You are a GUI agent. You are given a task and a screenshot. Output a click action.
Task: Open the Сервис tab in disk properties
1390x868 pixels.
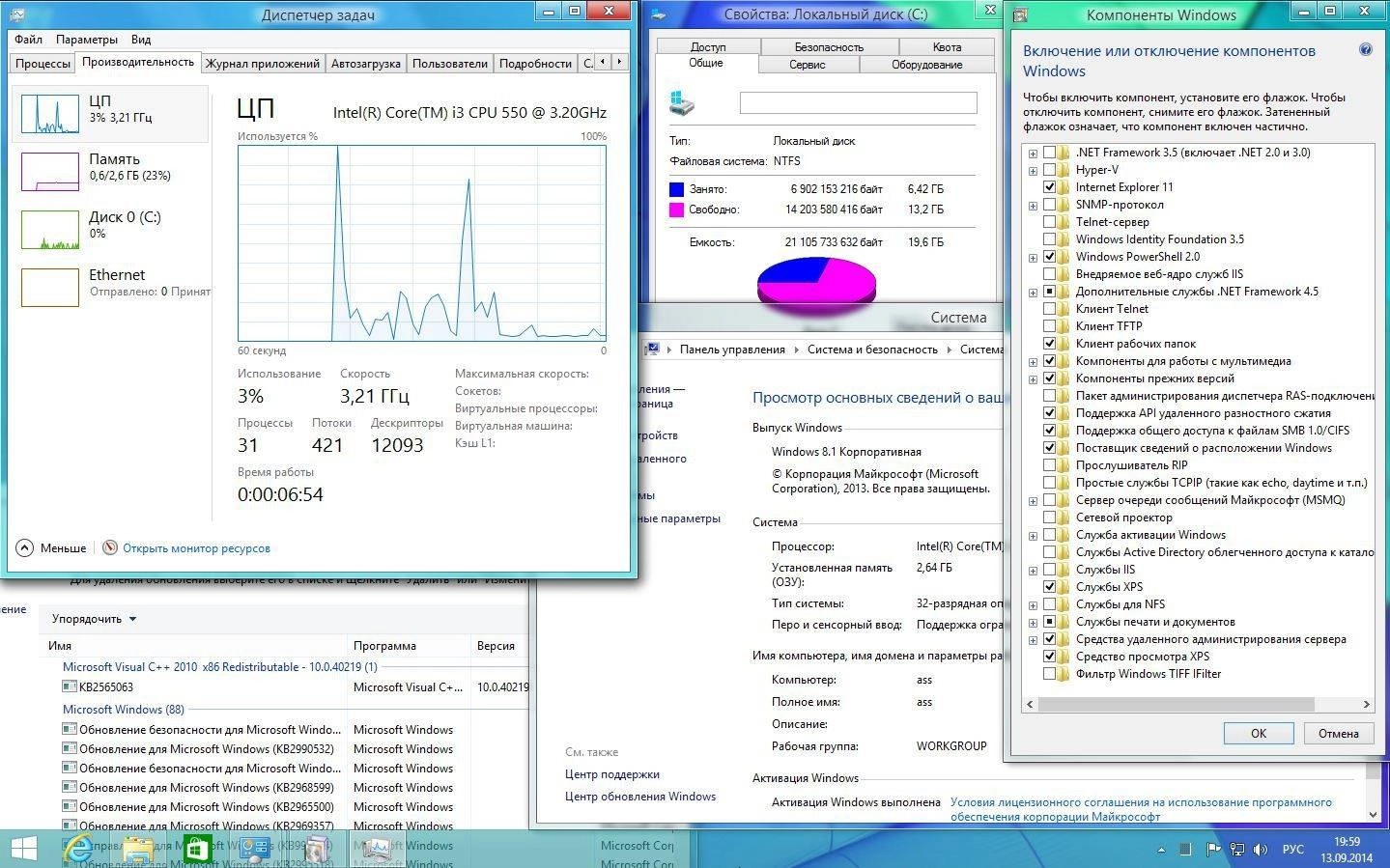click(807, 65)
